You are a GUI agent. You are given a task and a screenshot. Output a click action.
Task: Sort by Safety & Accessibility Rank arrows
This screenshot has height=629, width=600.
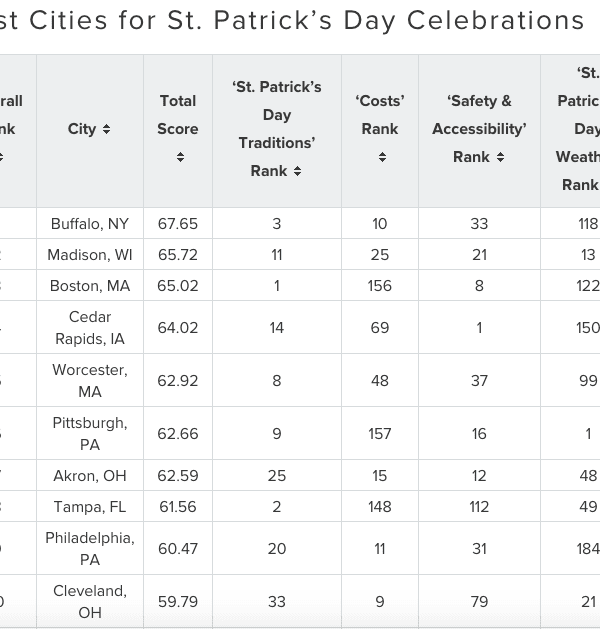click(x=500, y=157)
